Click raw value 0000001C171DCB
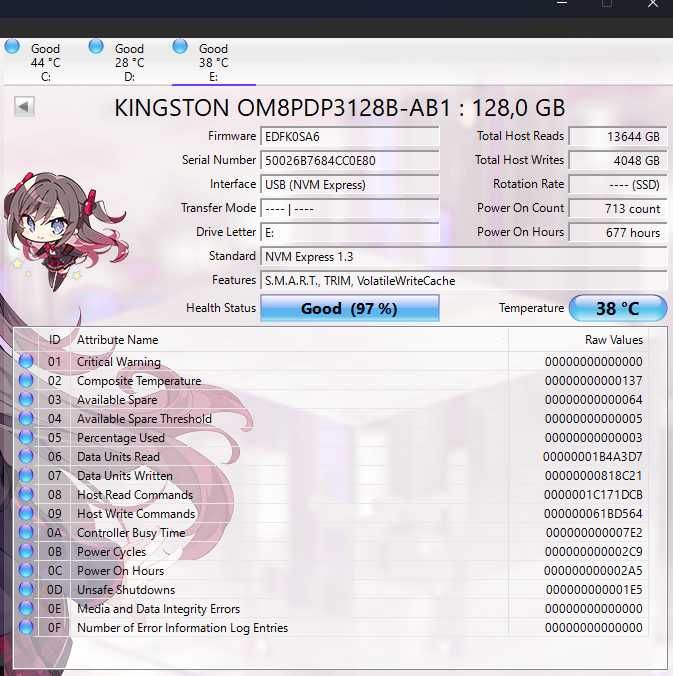 (593, 494)
